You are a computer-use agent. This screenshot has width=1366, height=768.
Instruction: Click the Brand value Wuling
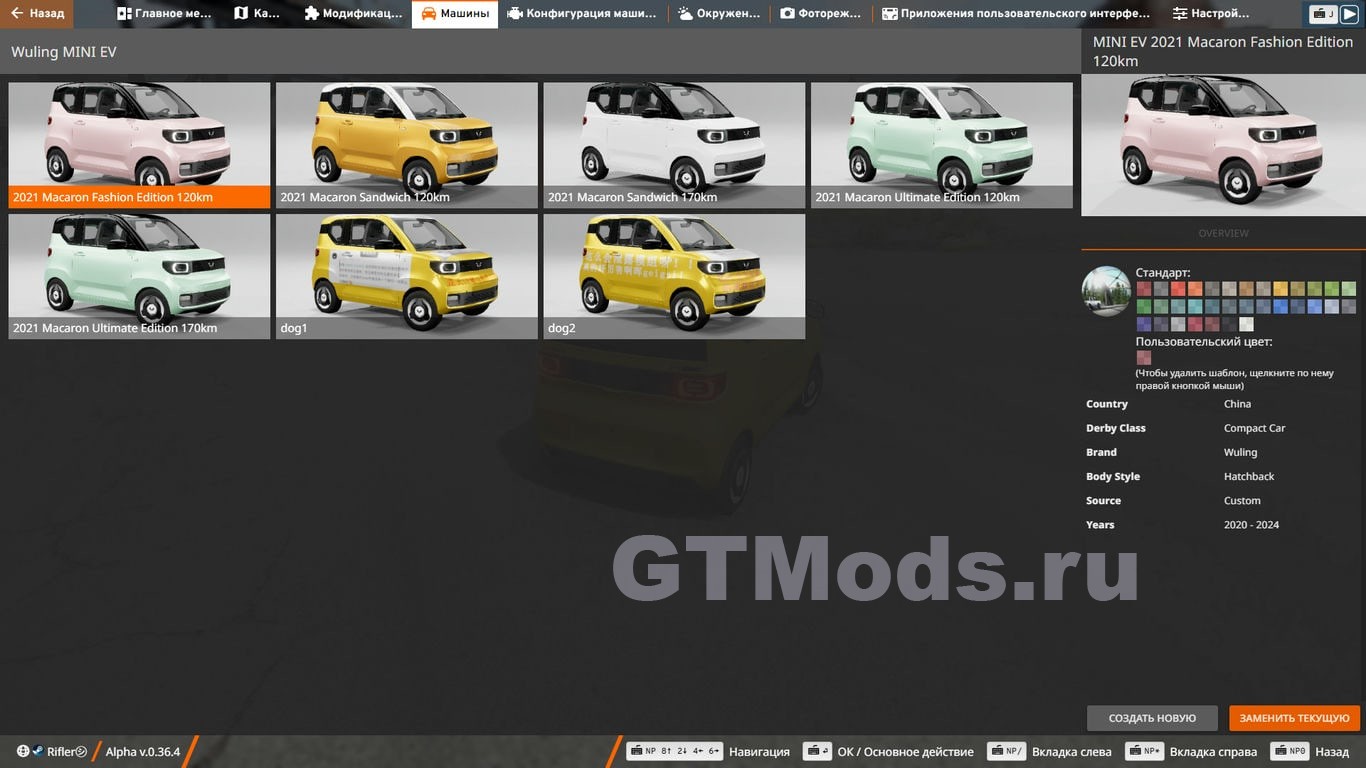click(x=1240, y=452)
